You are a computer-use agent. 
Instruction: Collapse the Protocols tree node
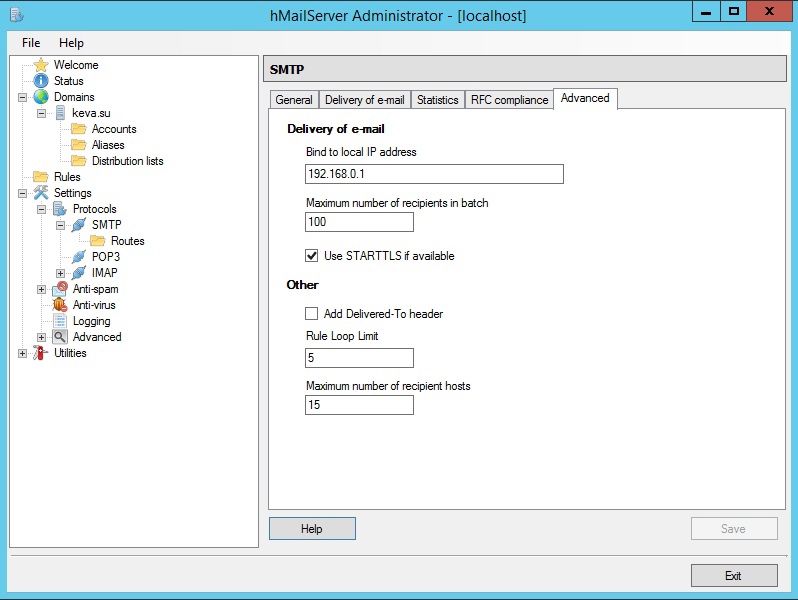41,209
